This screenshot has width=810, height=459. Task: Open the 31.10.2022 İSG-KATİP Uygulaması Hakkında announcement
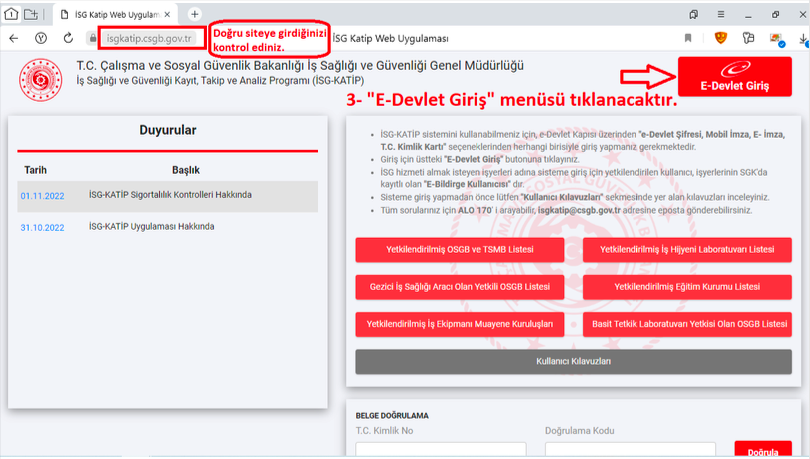coord(152,227)
